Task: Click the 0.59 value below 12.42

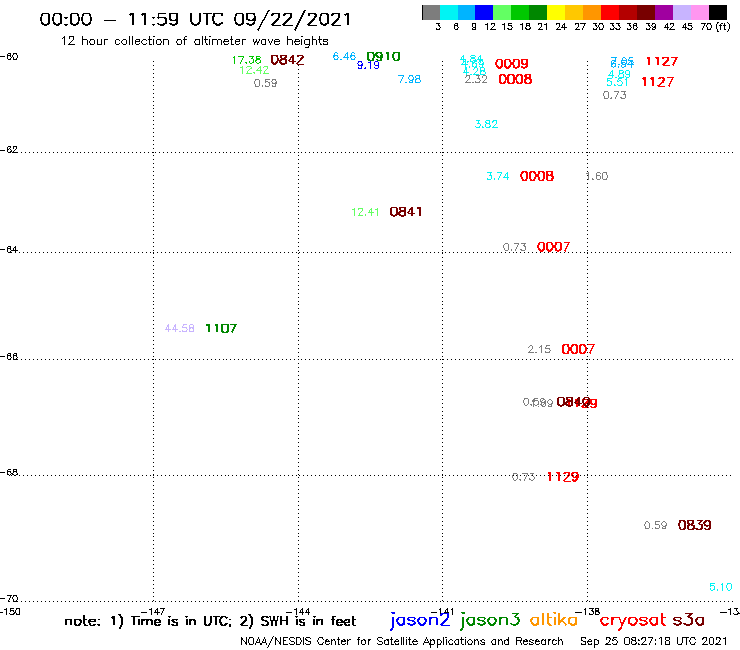Action: 265,84
